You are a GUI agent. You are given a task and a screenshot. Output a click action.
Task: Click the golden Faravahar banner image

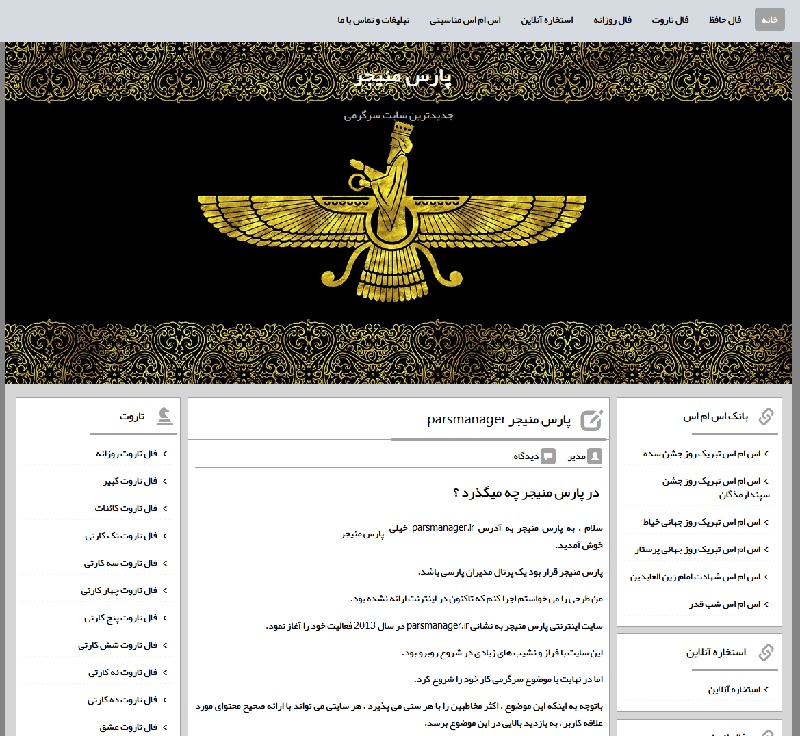coord(398,213)
